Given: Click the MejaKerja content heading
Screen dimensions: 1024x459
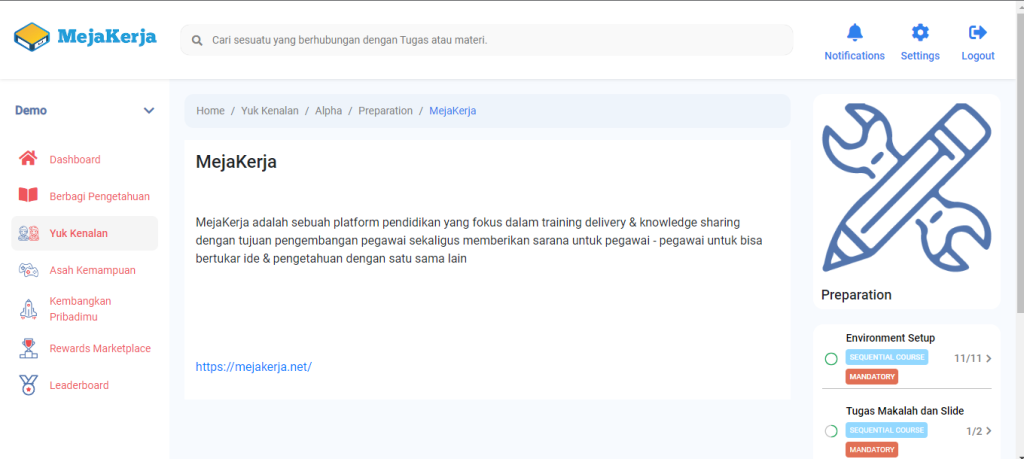Looking at the screenshot, I should 236,162.
